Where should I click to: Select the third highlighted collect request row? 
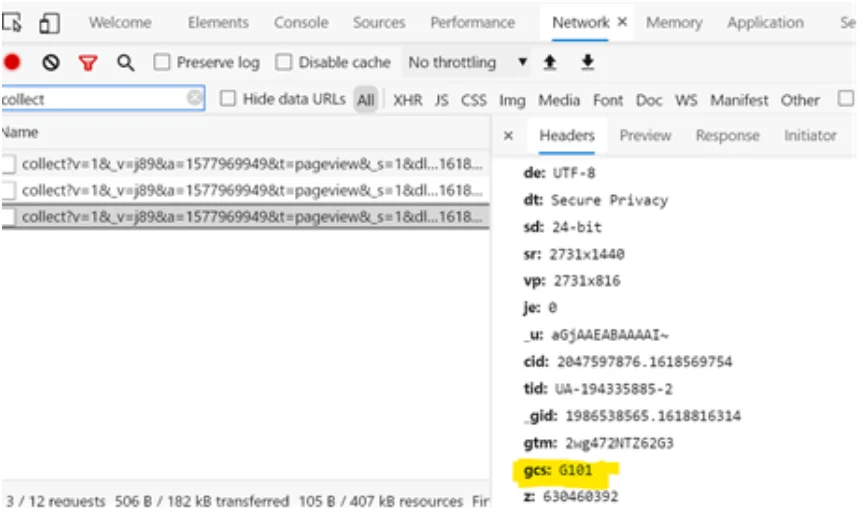(x=246, y=217)
